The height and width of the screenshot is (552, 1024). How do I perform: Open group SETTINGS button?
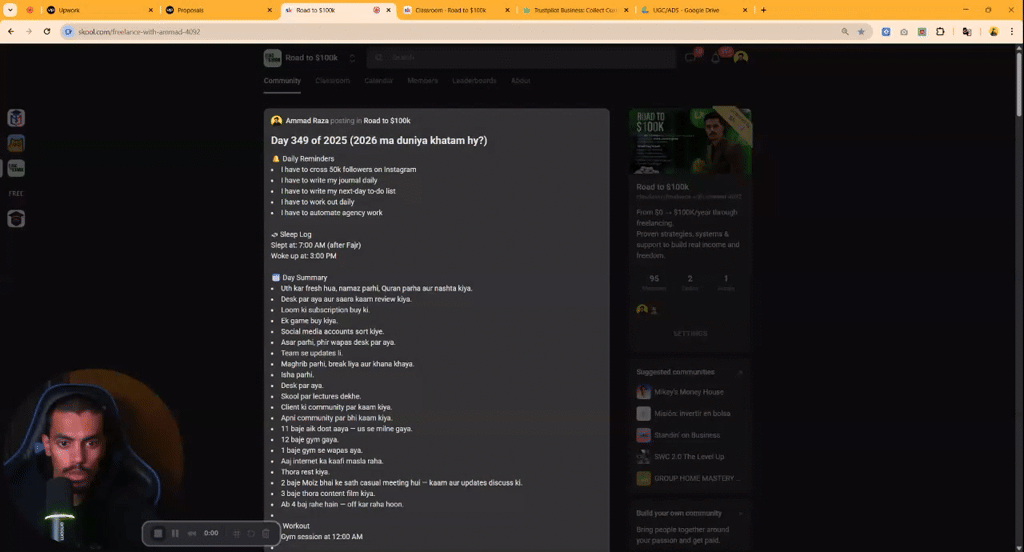pos(690,334)
